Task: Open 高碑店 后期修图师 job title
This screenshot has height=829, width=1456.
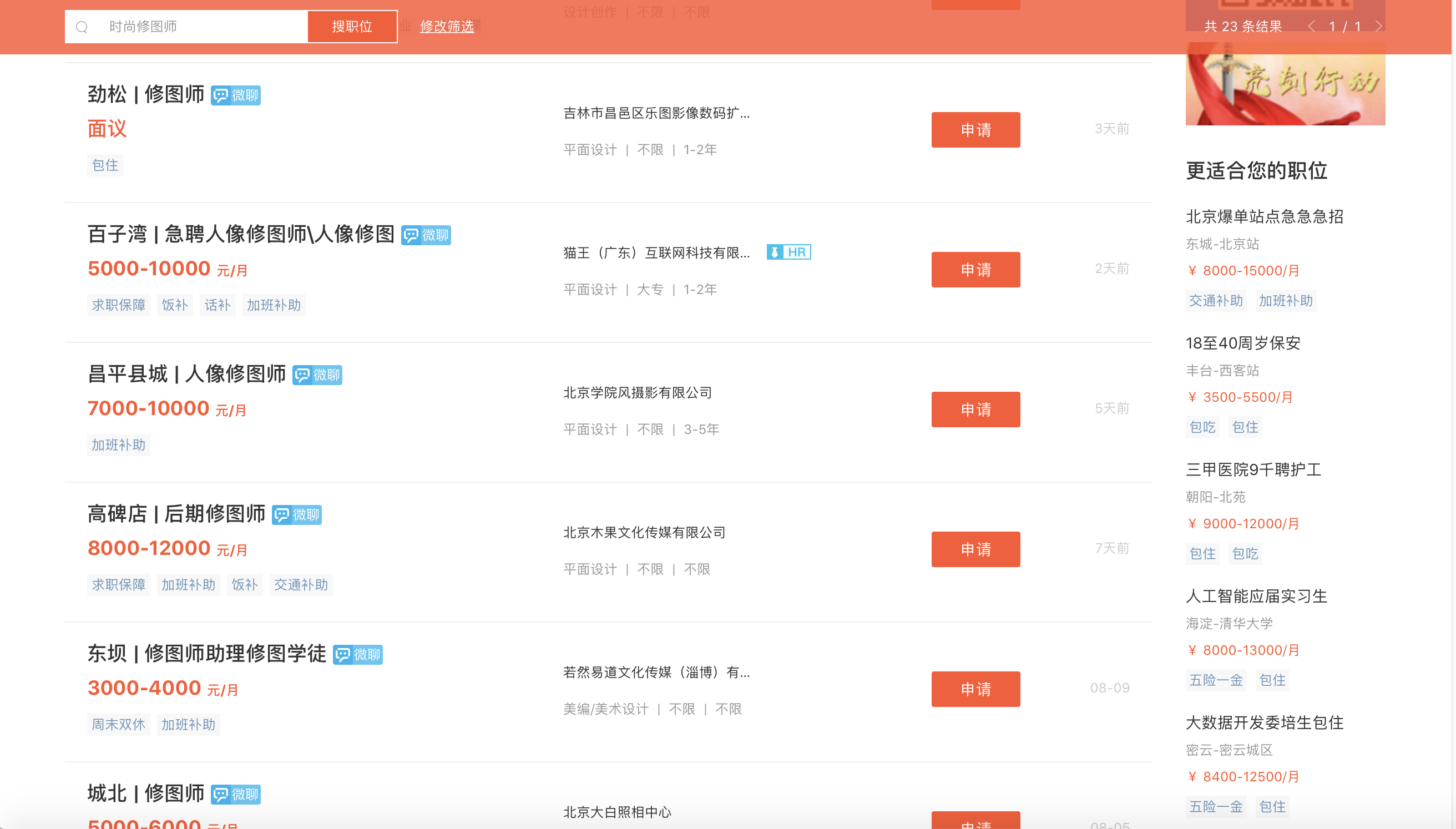Action: 176,514
